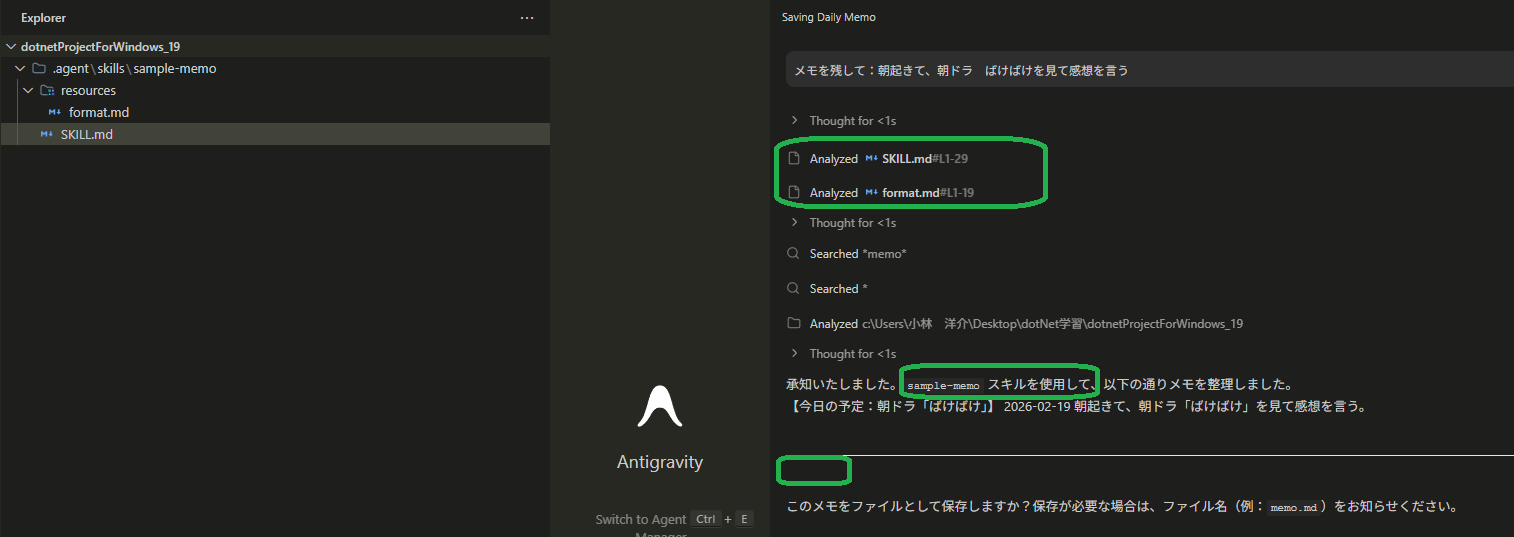Screen dimensions: 1514x537
Task: Click the folder icon beside Analyzed c:\Users path
Action: 794,324
